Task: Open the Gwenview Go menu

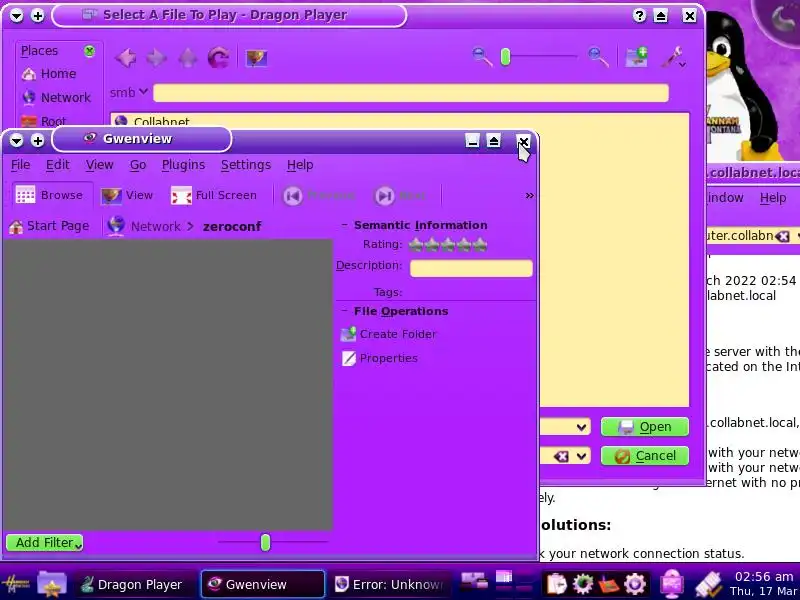Action: tap(138, 165)
